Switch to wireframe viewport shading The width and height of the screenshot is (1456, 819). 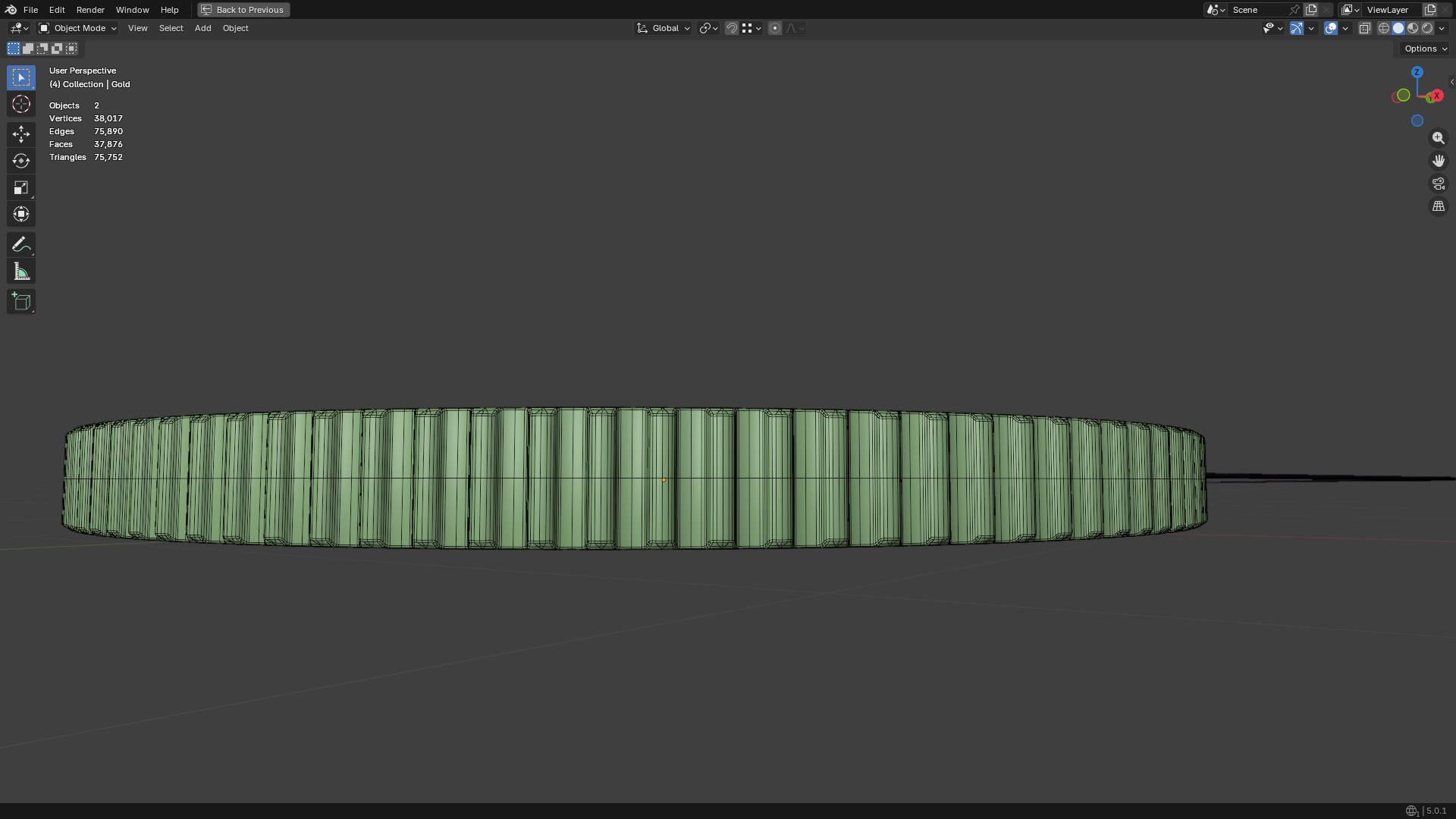click(x=1383, y=28)
